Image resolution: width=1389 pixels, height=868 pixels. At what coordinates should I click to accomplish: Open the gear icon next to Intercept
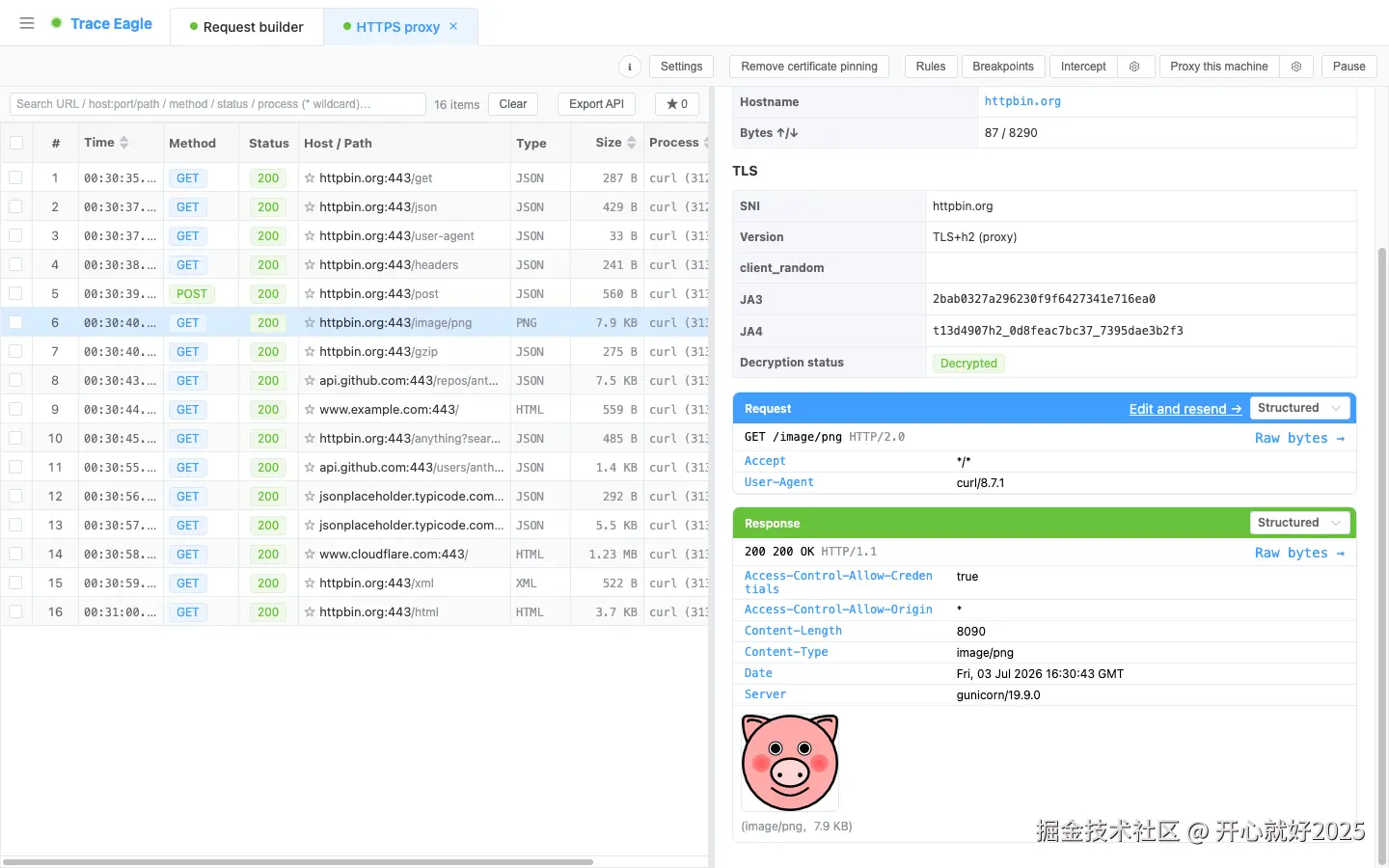(x=1134, y=67)
